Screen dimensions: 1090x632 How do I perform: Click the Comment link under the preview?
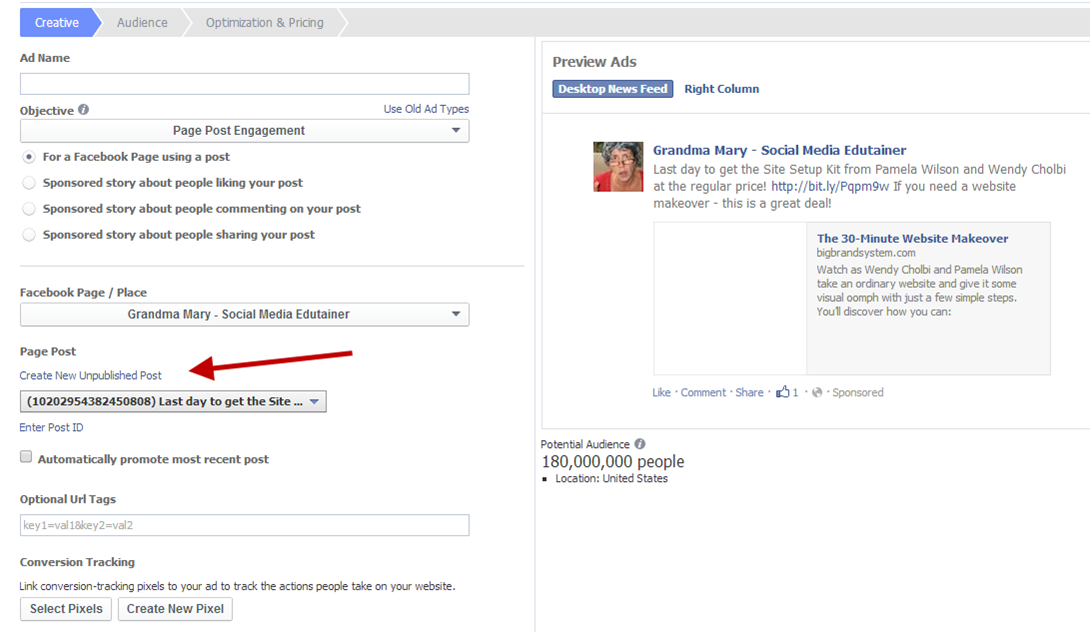pos(703,392)
